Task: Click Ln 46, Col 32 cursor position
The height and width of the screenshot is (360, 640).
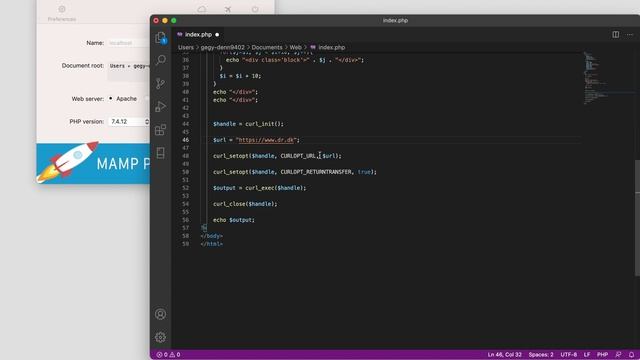Action: pos(504,355)
